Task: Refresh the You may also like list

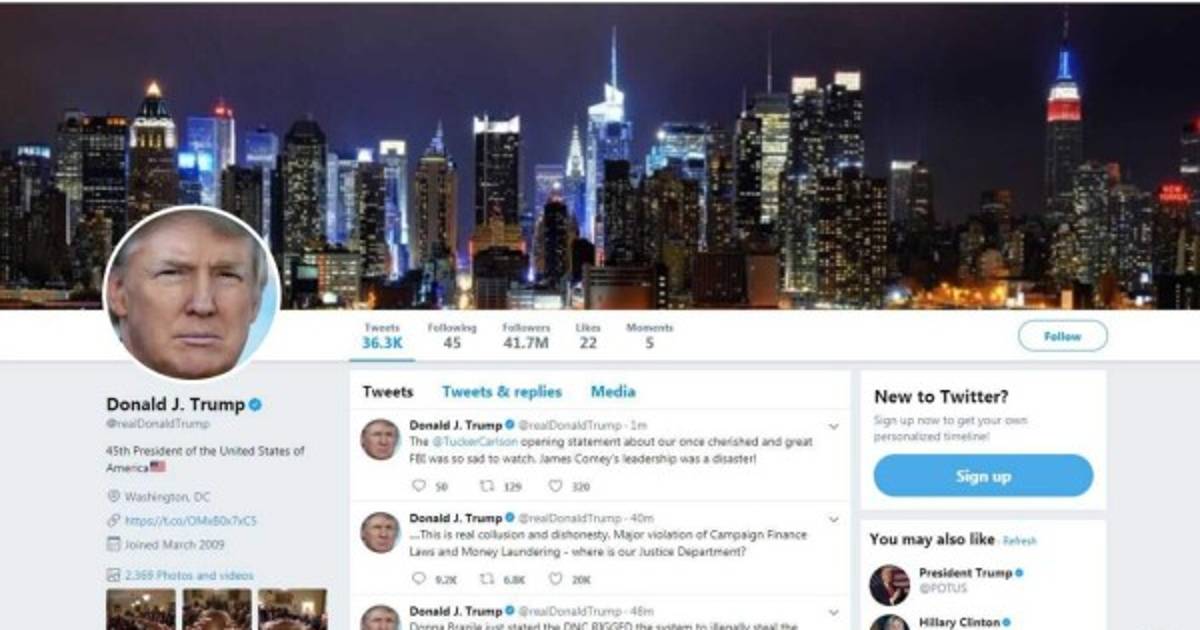Action: coord(1019,541)
